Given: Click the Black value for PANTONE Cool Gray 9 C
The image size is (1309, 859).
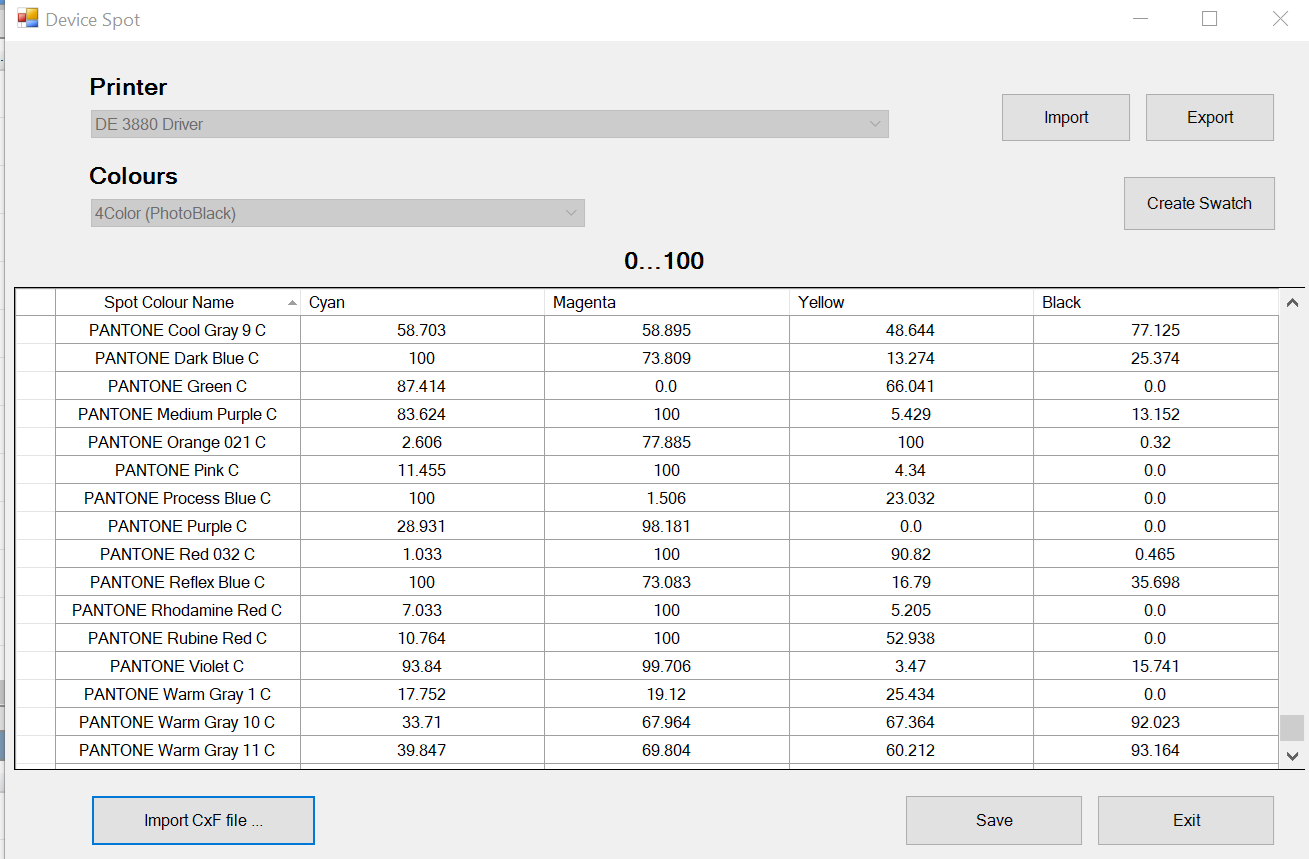Looking at the screenshot, I should click(x=1155, y=329).
